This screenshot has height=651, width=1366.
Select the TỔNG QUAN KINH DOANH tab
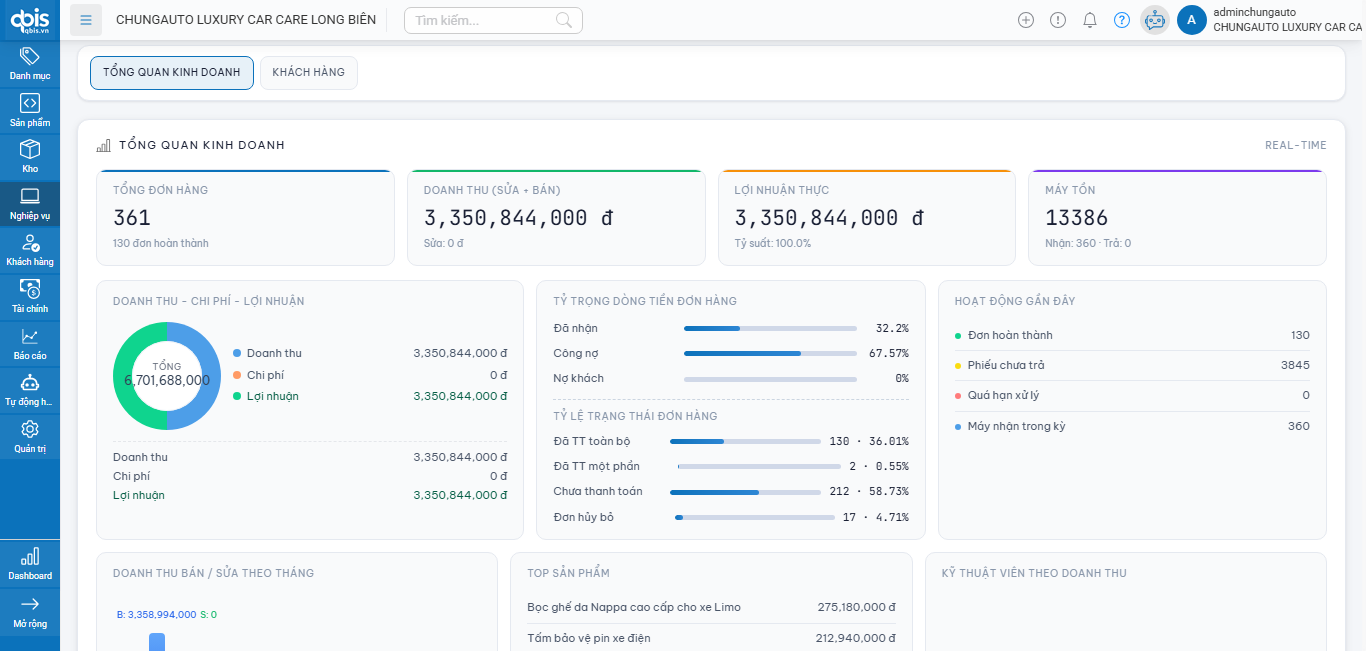tap(172, 73)
